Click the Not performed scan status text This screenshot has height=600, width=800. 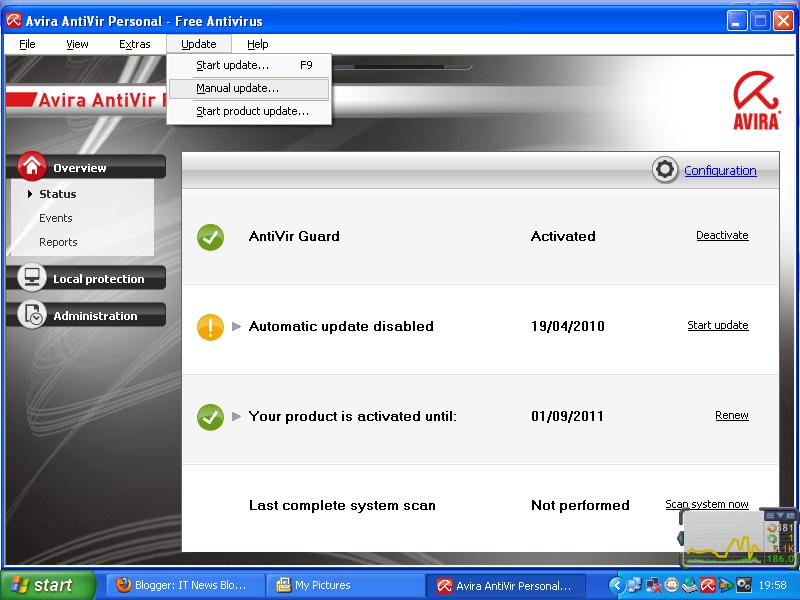580,505
